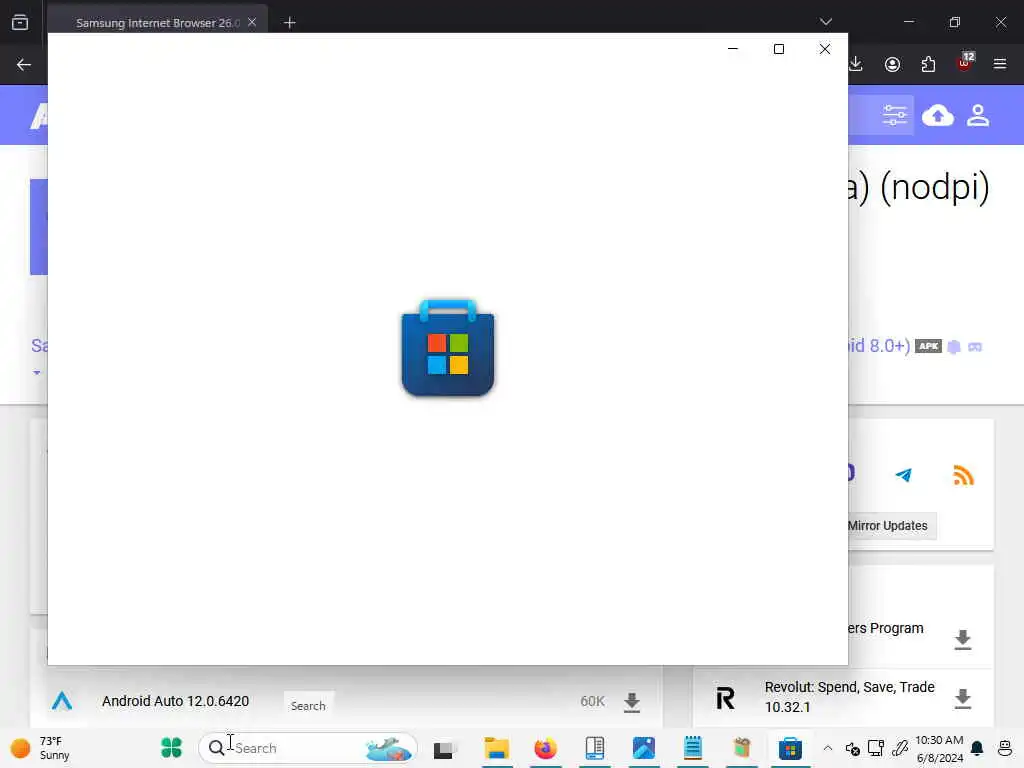This screenshot has width=1024, height=768.
Task: Click the green clover Start button
Action: (x=171, y=747)
